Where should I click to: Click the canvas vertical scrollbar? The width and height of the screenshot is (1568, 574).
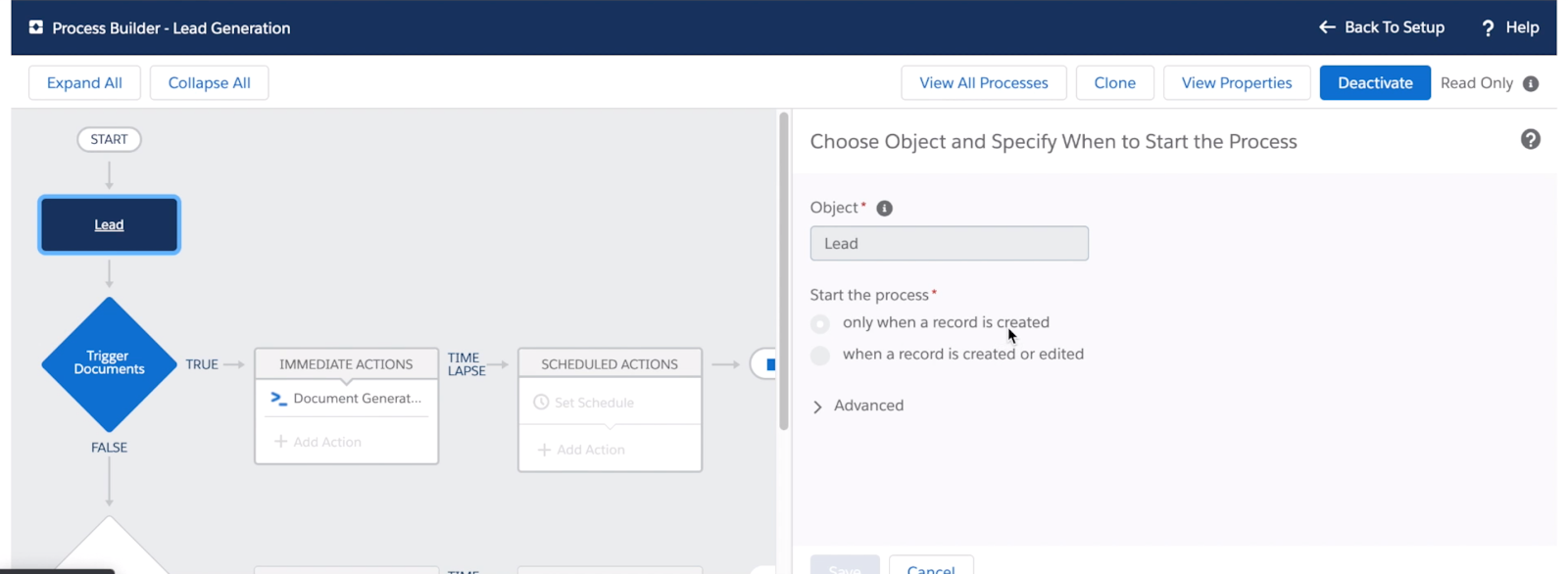(x=783, y=272)
